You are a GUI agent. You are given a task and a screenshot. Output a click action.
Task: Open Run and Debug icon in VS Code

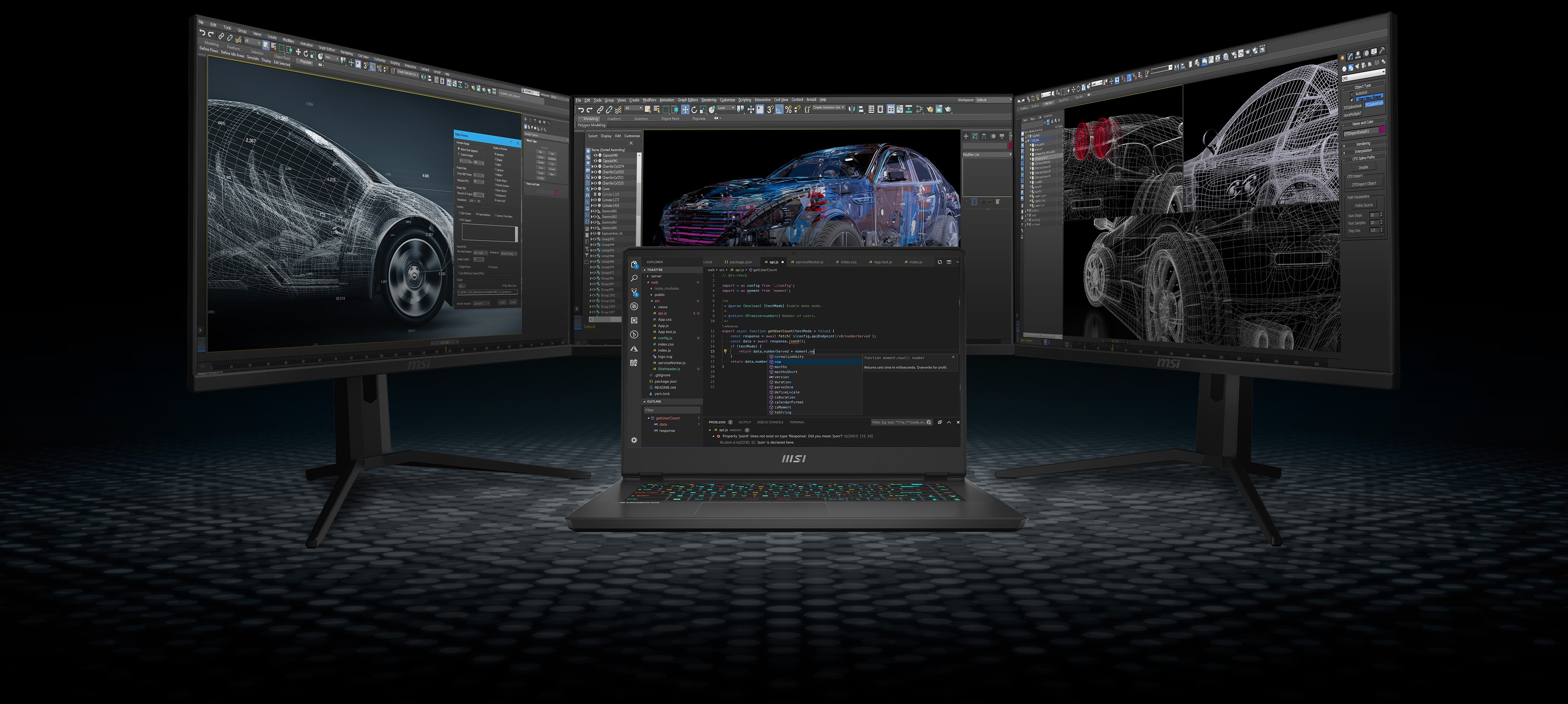(634, 306)
